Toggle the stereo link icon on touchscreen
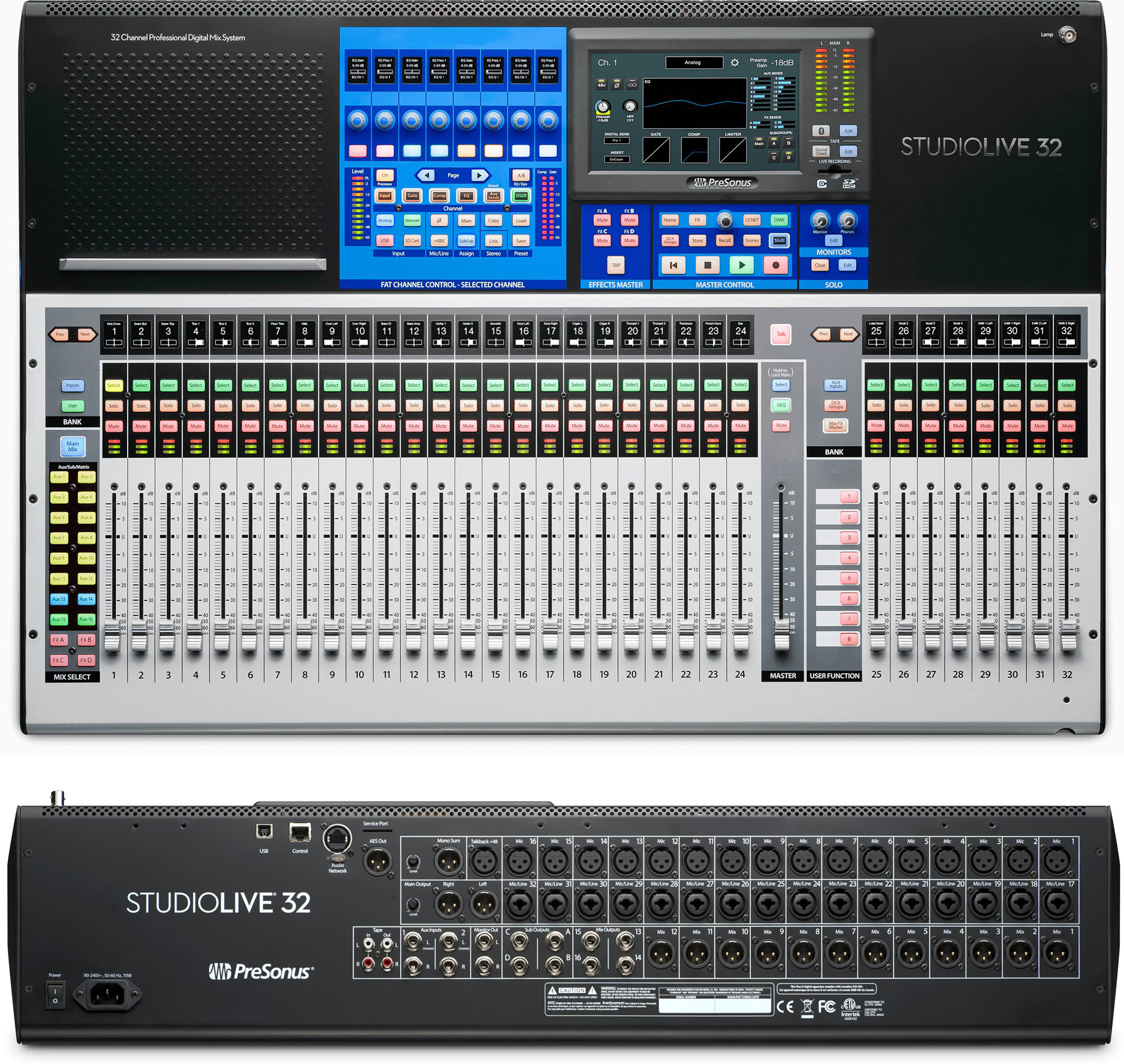Viewport: 1124px width, 1064px height. point(632,84)
